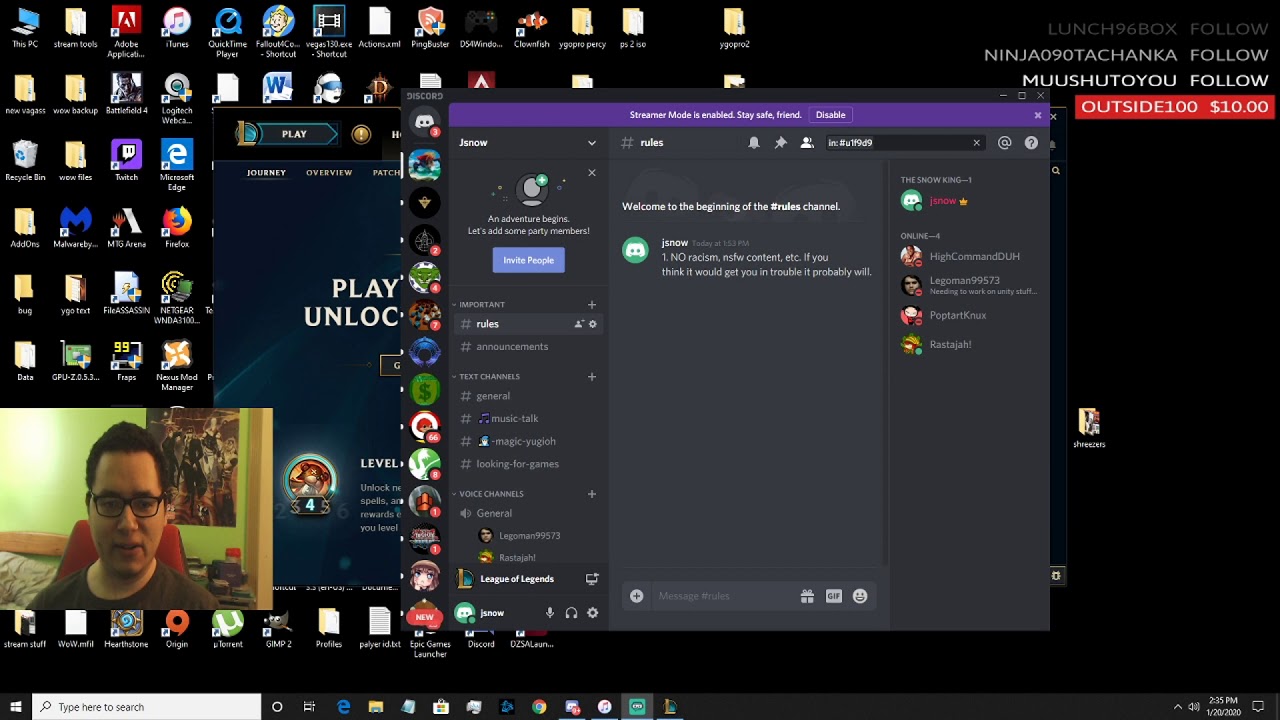Toggle the member list icon

807,143
